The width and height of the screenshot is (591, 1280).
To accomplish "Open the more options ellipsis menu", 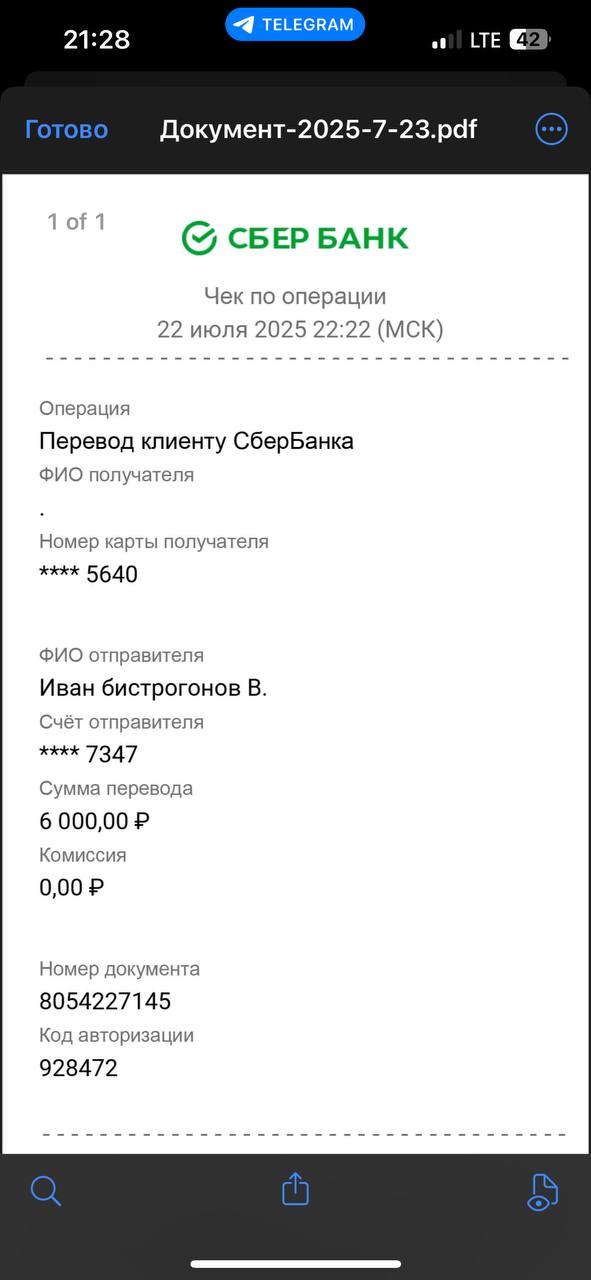I will (552, 129).
